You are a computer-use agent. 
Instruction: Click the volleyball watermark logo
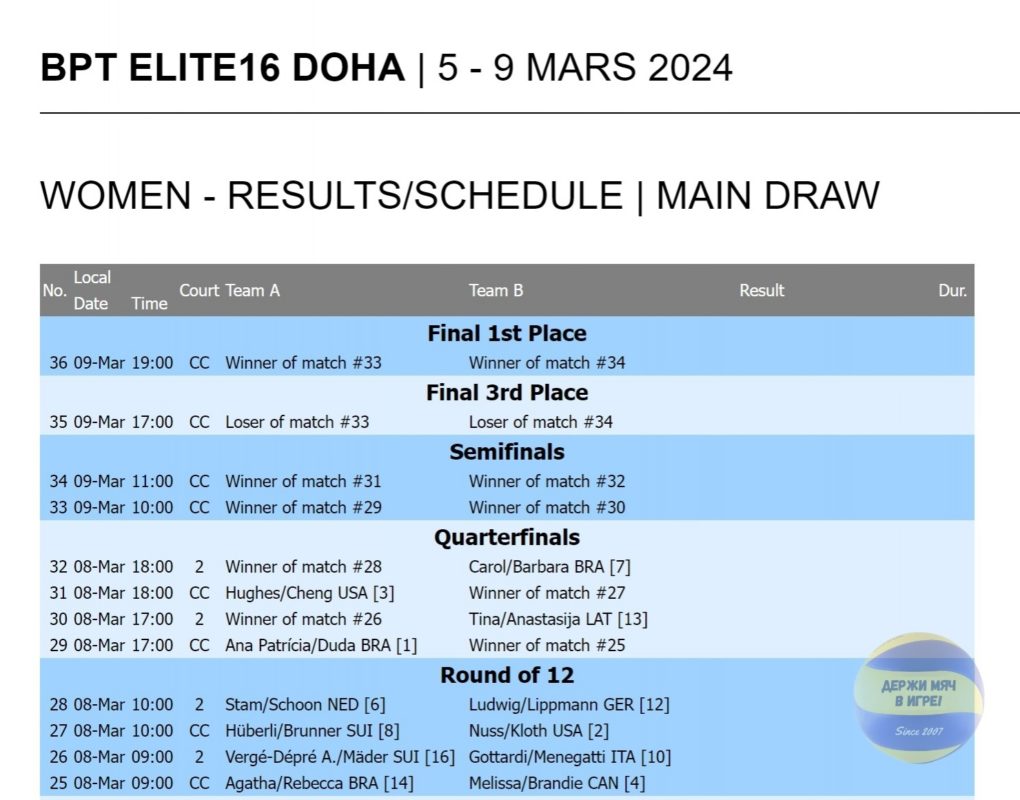coord(918,698)
